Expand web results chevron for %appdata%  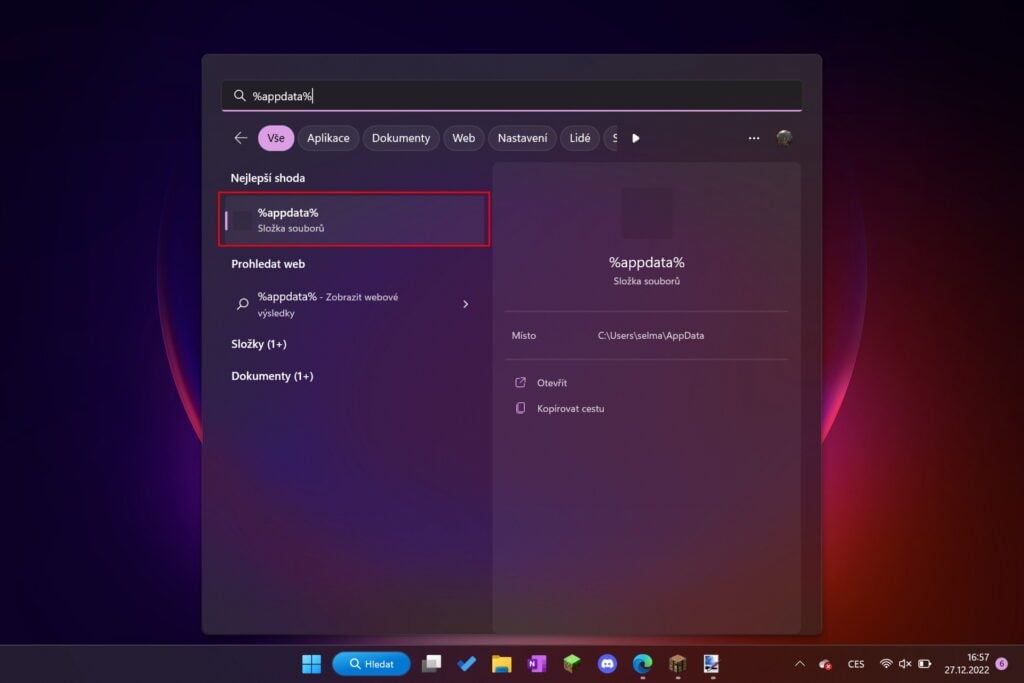point(465,304)
